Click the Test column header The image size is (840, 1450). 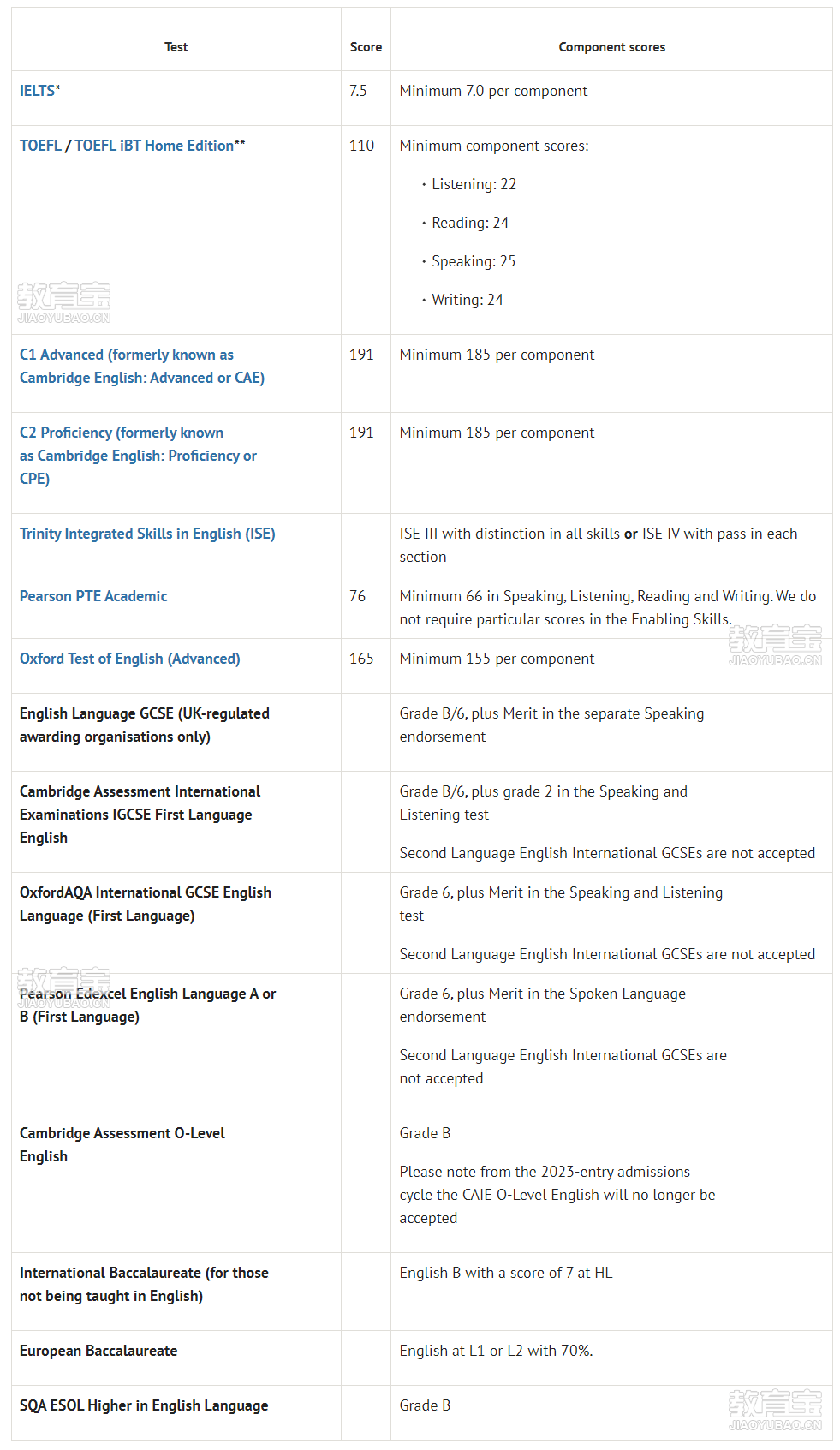tap(176, 47)
